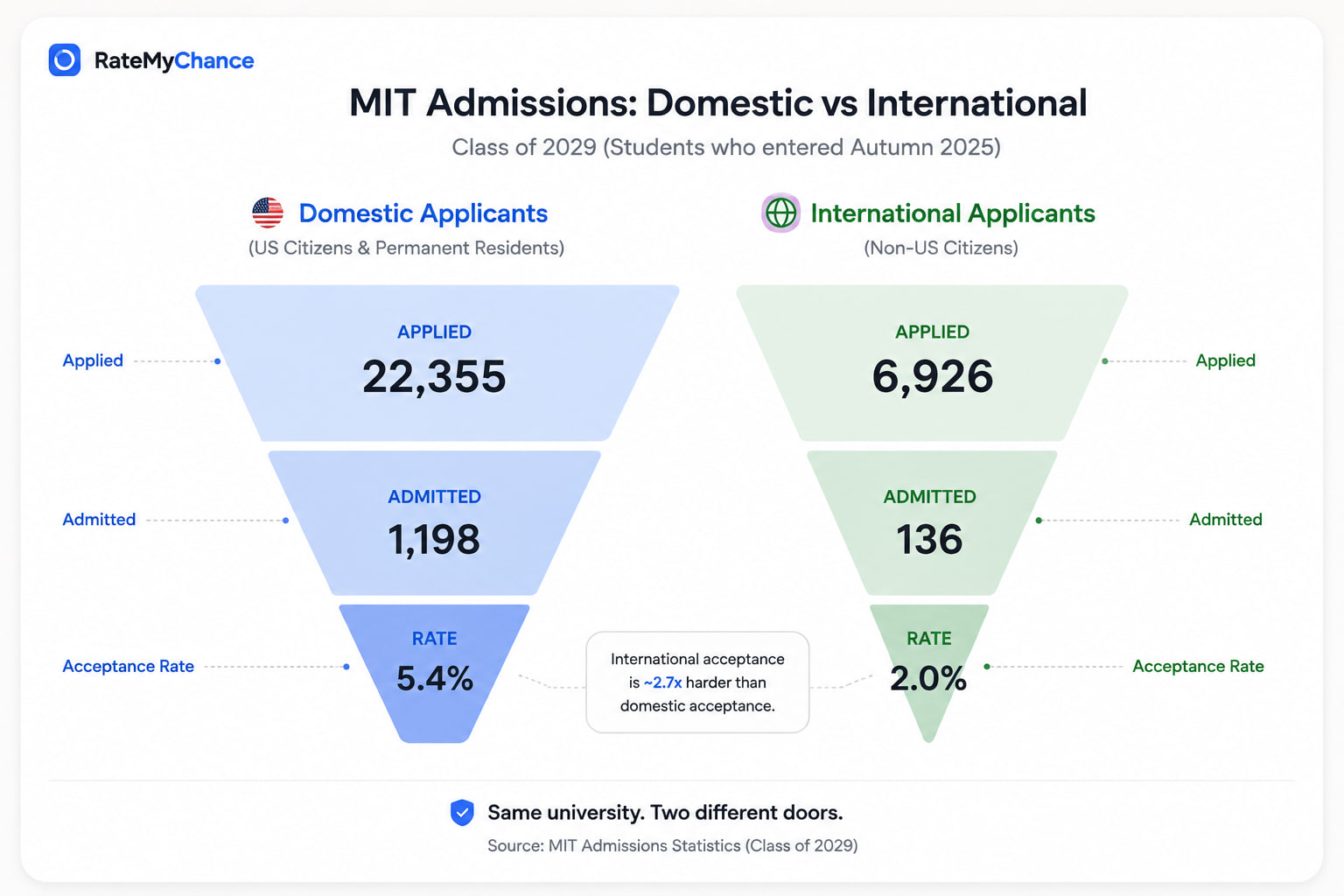The image size is (1344, 896).
Task: Click 'Same university. Two different doors.' tagline
Action: [665, 813]
